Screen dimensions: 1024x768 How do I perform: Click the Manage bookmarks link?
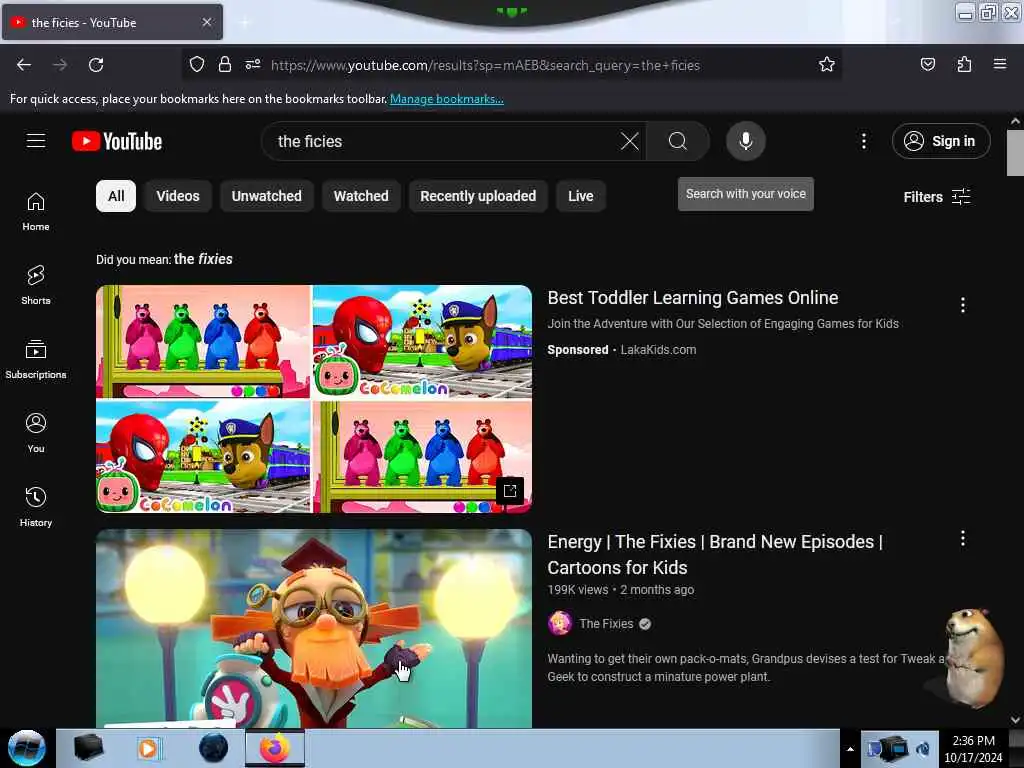pyautogui.click(x=447, y=99)
